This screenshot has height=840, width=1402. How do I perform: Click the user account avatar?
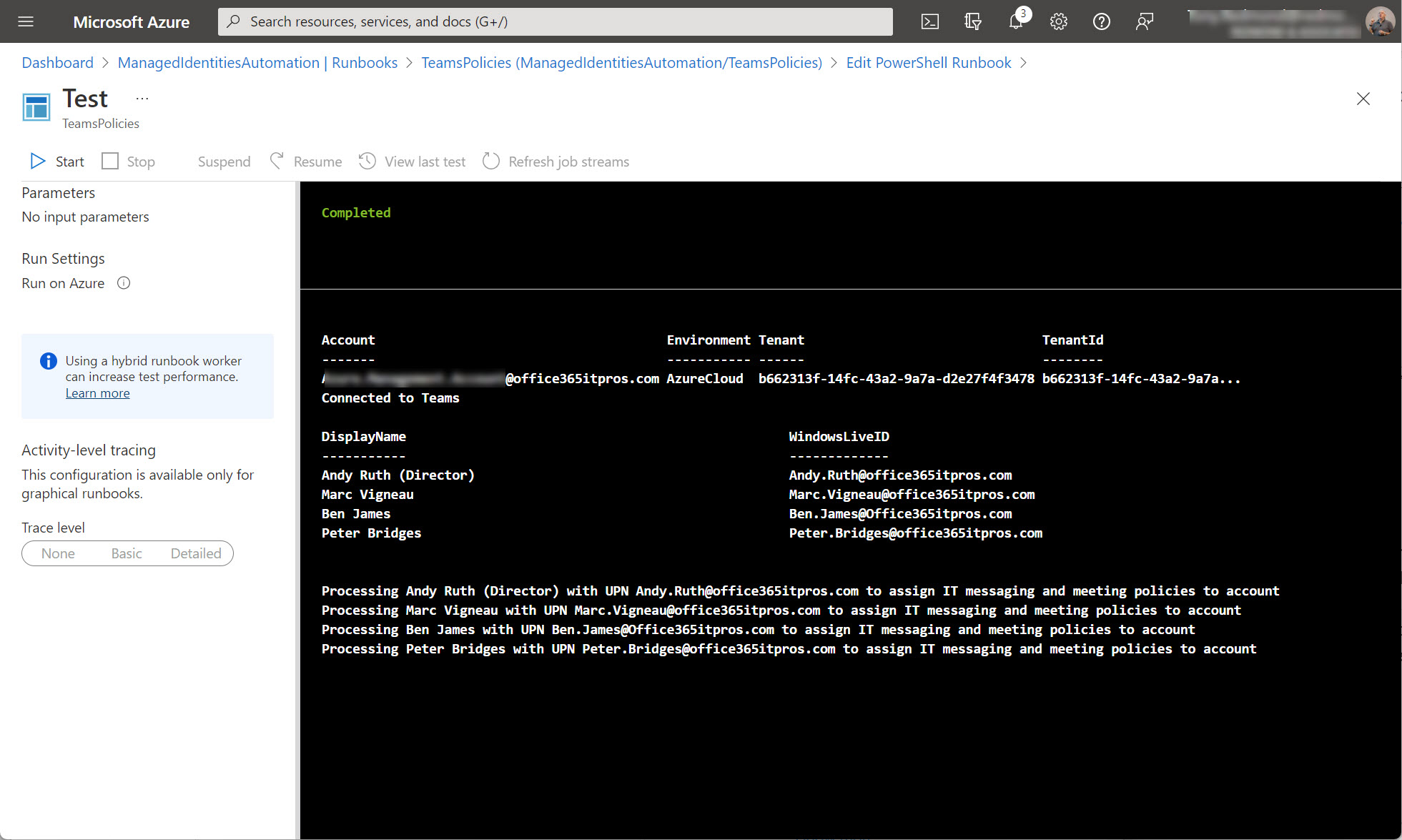(x=1380, y=21)
